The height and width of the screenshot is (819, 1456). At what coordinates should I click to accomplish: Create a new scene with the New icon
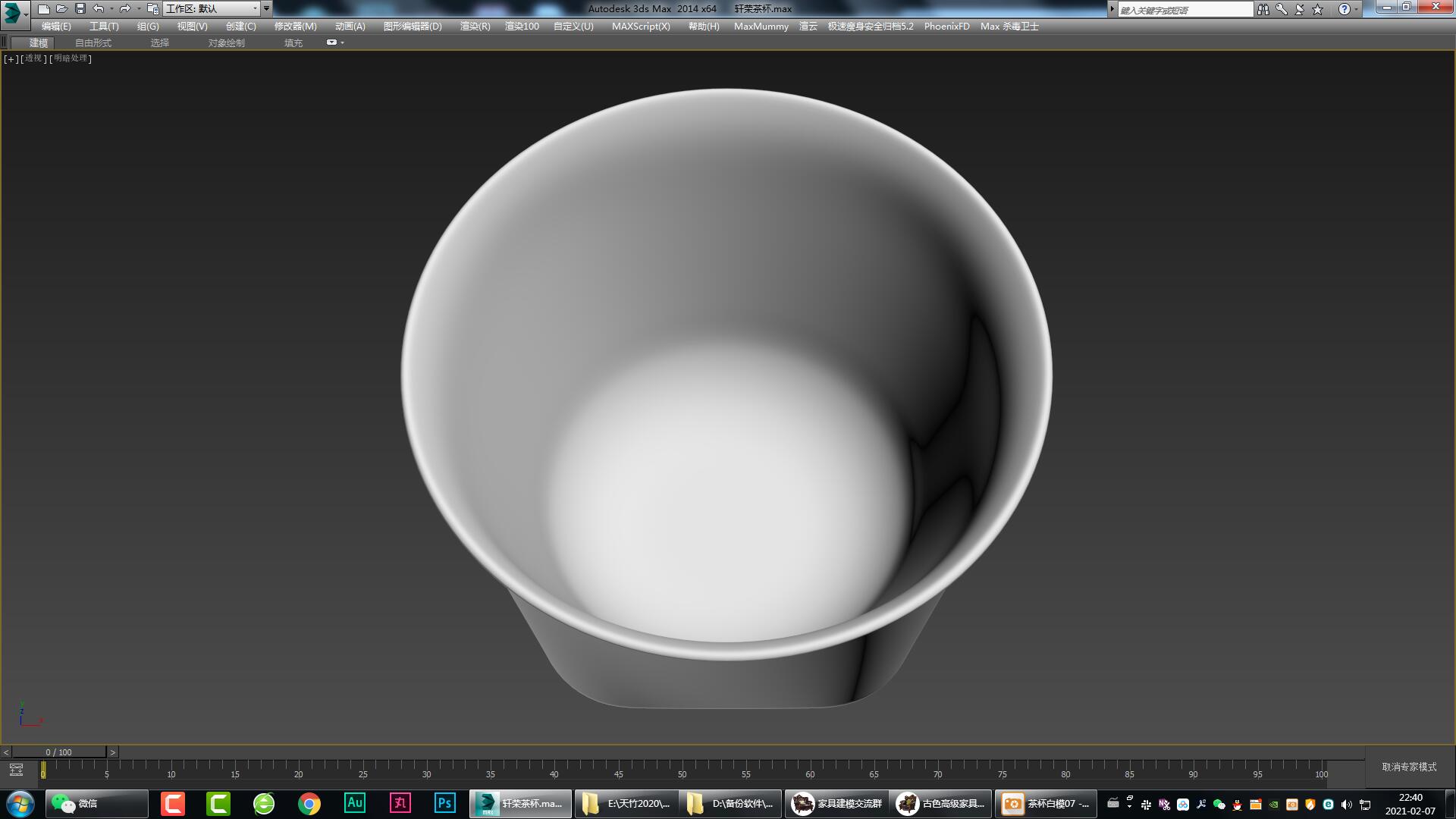[44, 8]
